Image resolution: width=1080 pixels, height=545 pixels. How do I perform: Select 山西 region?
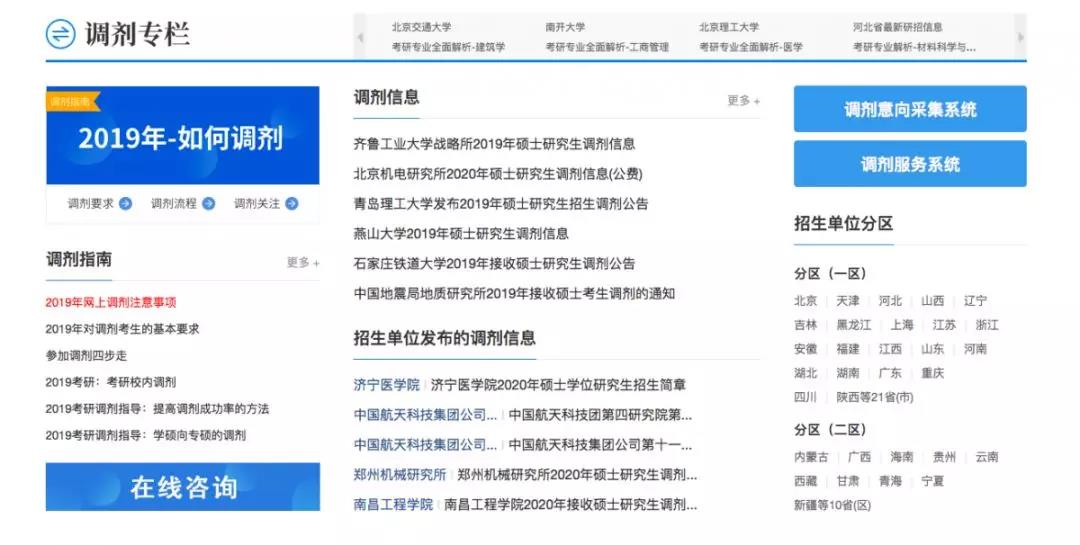(933, 301)
